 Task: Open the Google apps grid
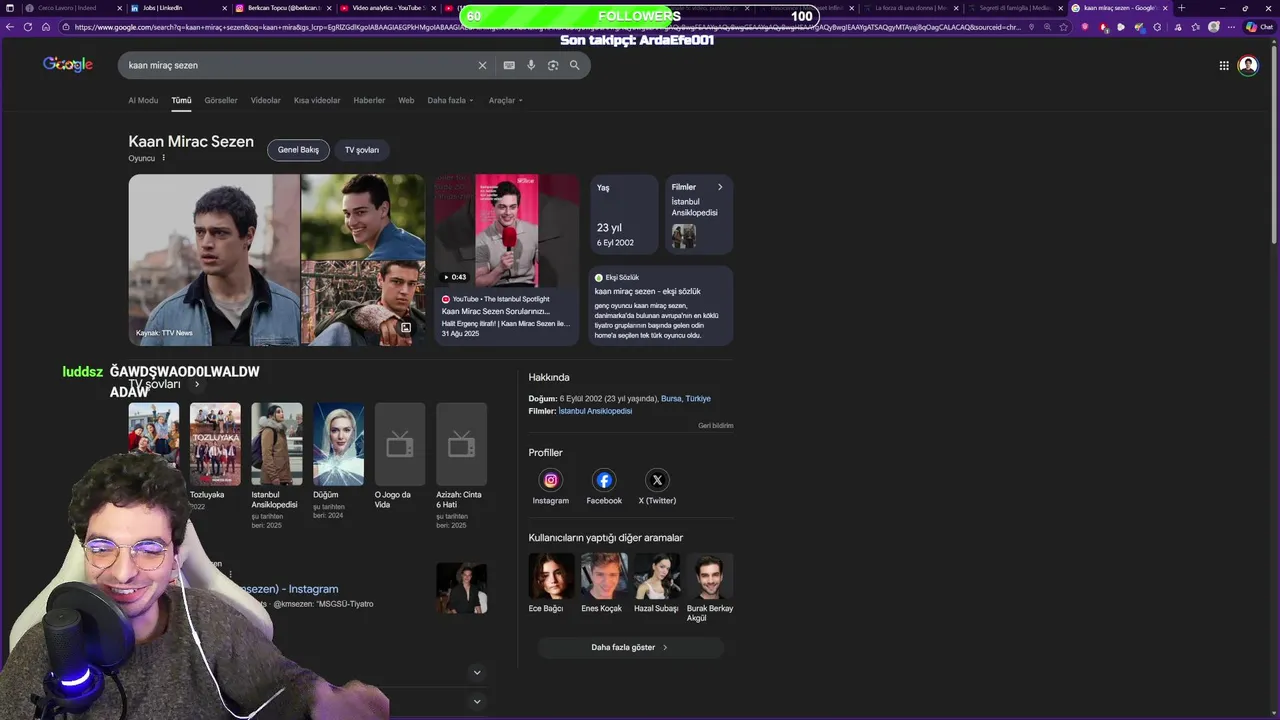pos(1224,65)
